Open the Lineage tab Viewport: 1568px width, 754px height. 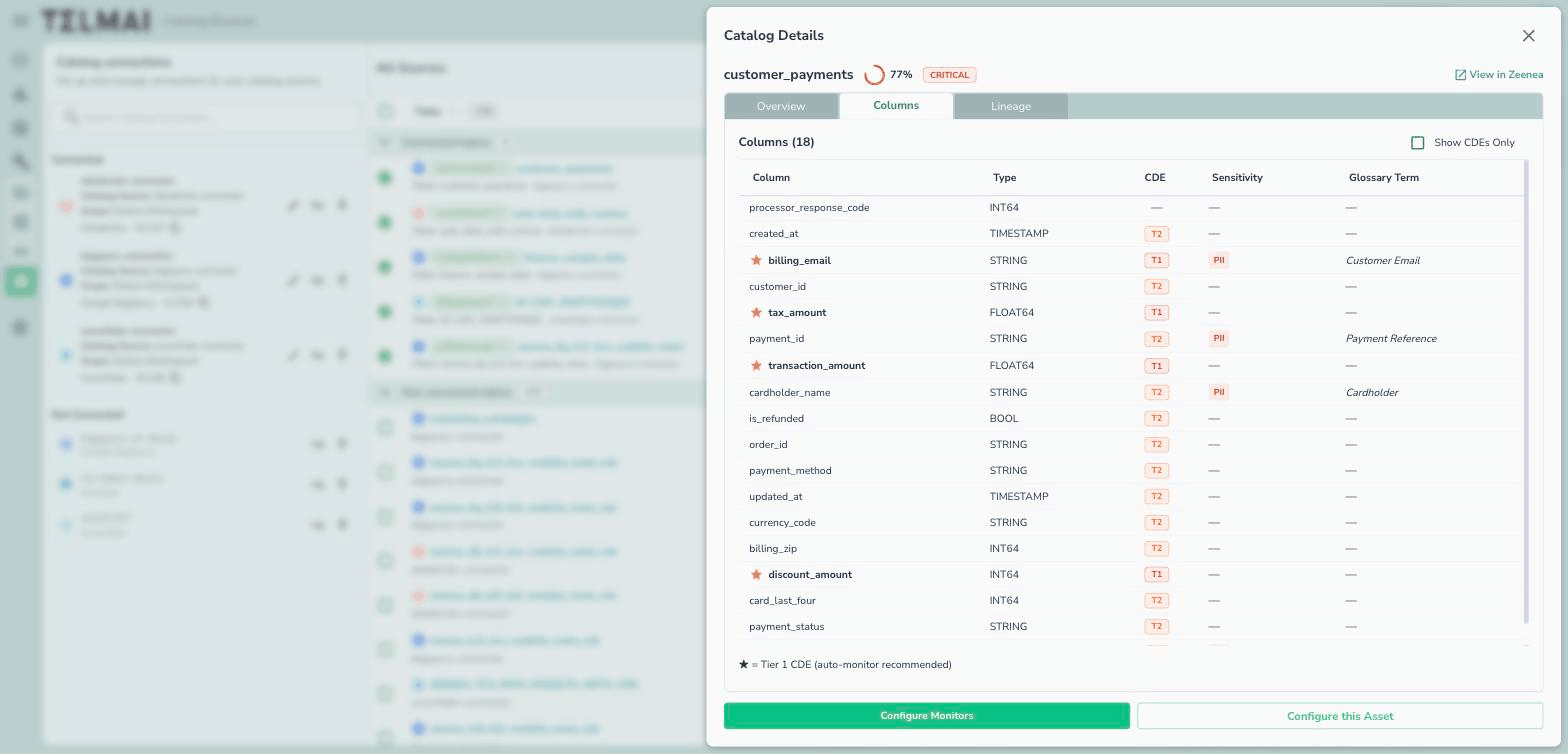[1011, 106]
